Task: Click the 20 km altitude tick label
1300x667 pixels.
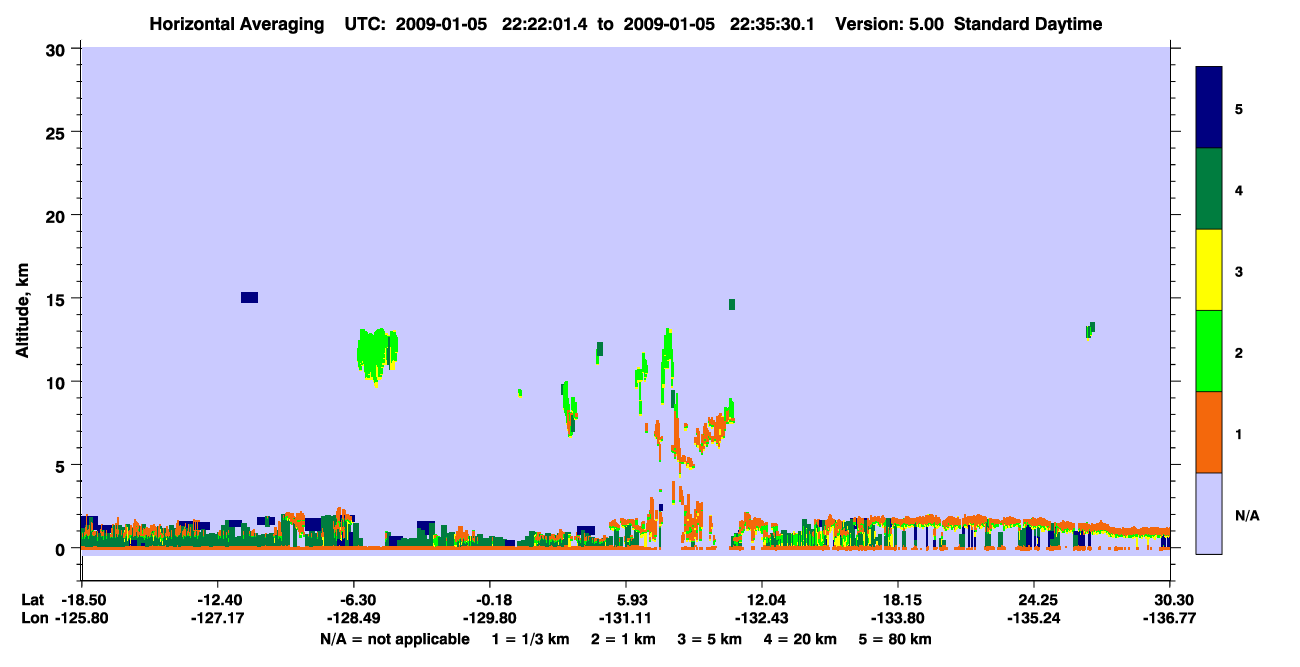Action: 57,215
